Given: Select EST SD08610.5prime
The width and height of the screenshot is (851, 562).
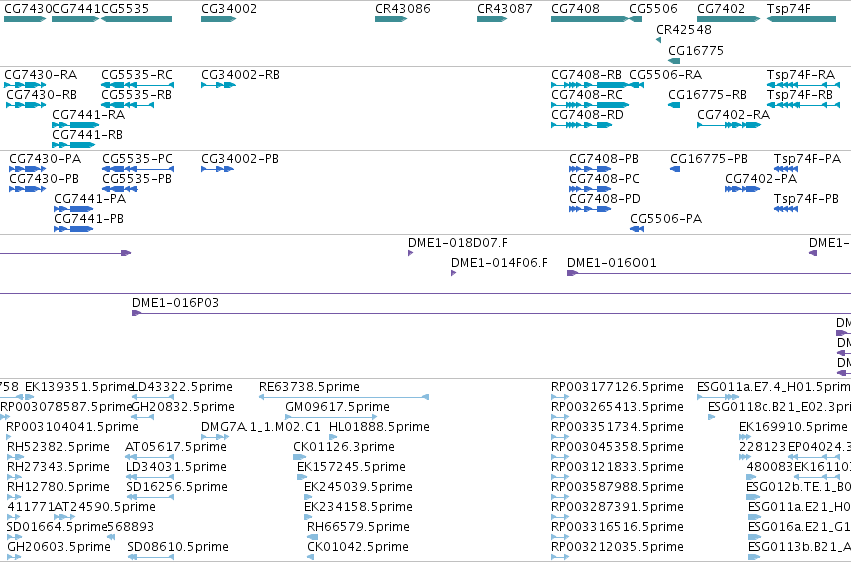Looking at the screenshot, I should (178, 547).
